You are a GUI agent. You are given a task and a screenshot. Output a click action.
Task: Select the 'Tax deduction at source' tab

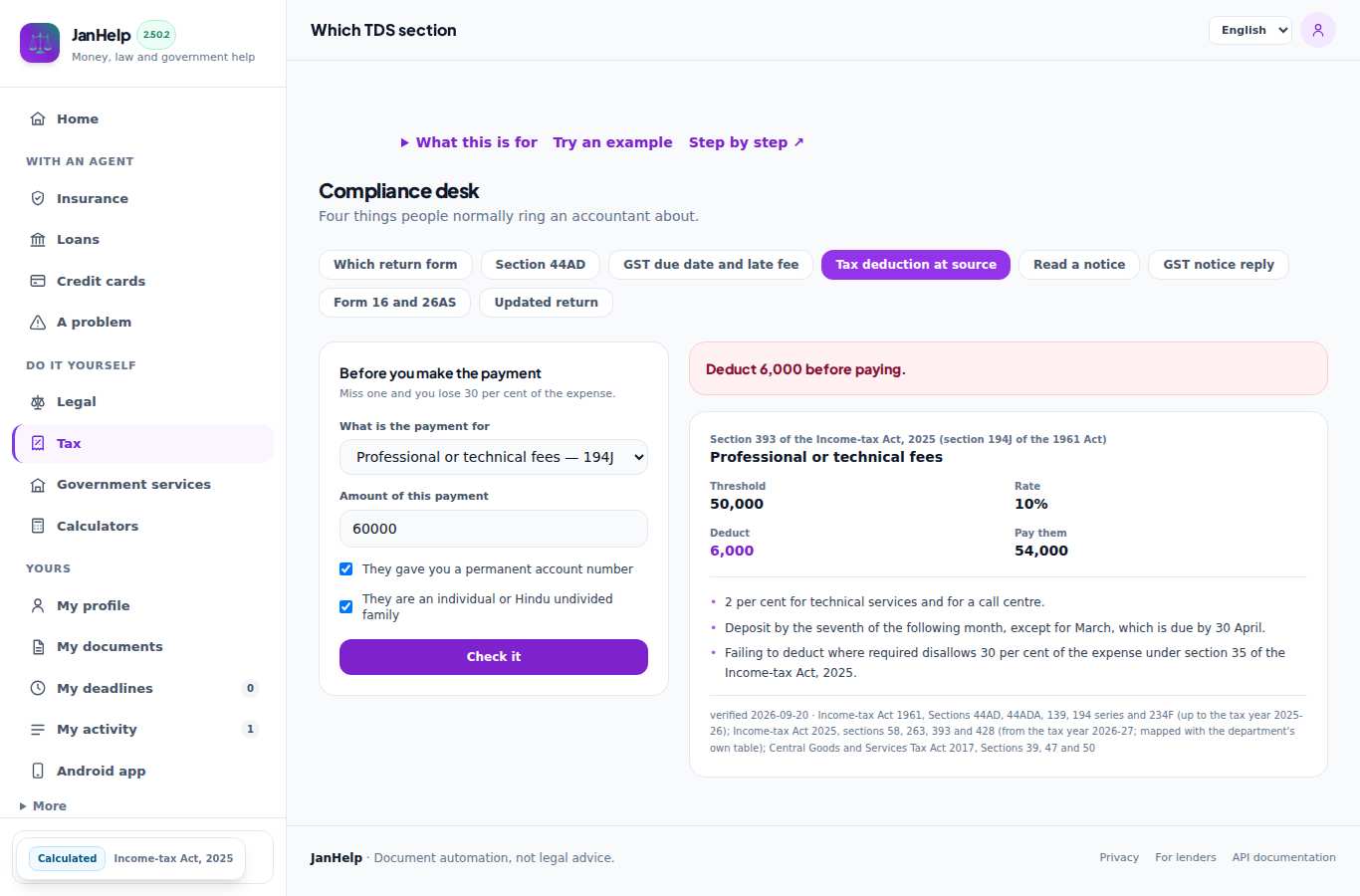916,265
